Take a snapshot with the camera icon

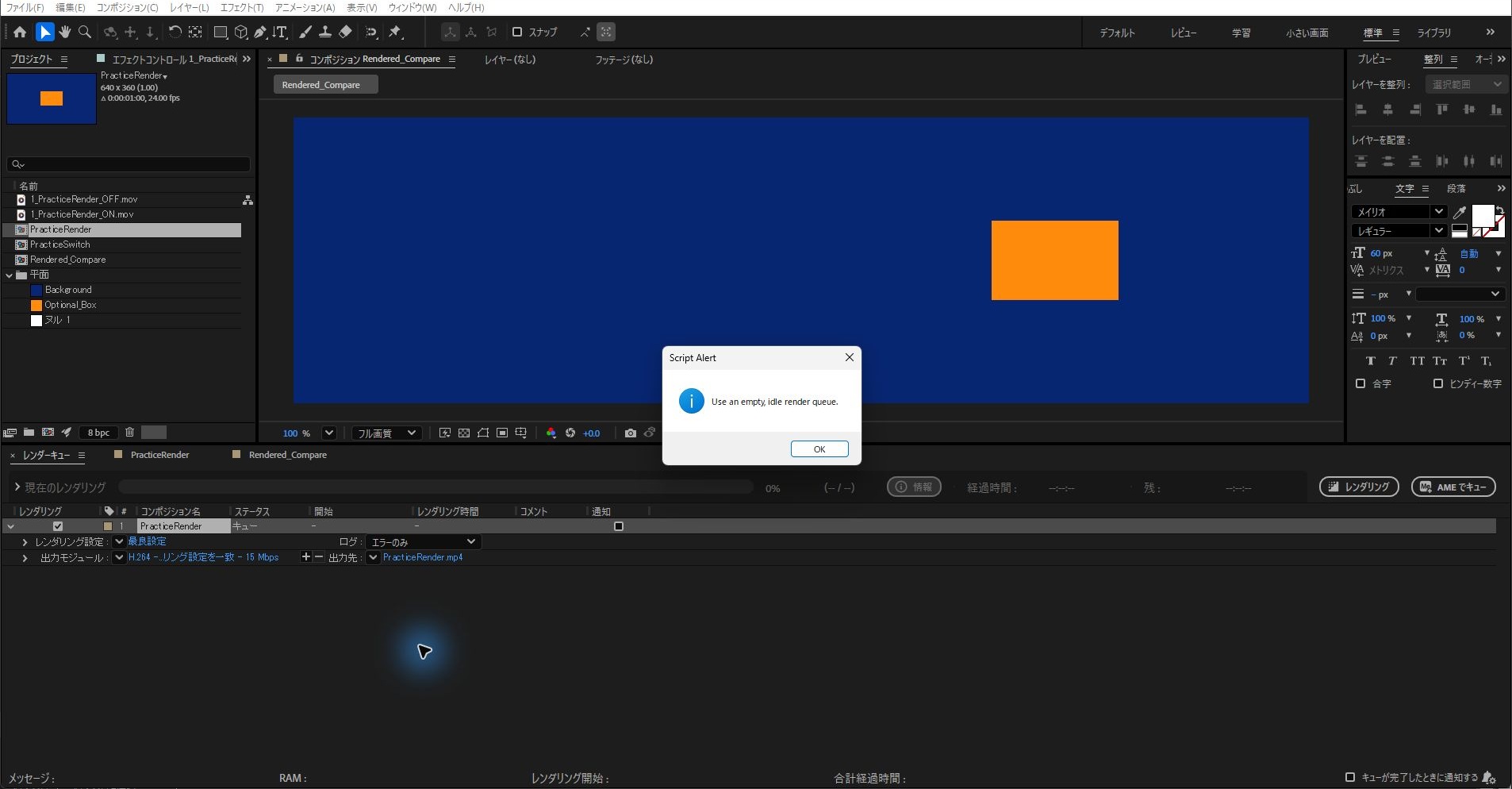point(630,433)
